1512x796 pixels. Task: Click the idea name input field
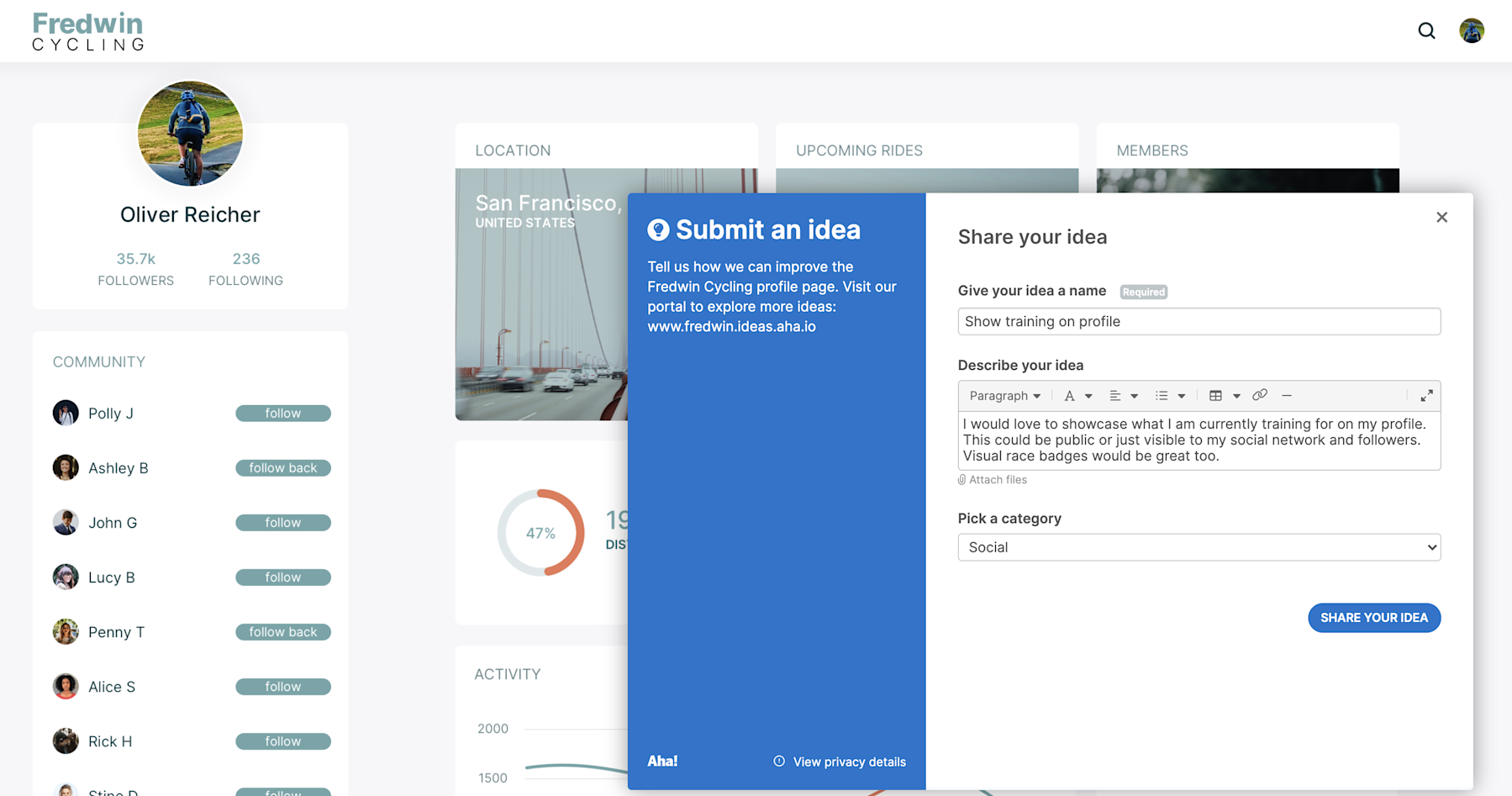tap(1199, 321)
